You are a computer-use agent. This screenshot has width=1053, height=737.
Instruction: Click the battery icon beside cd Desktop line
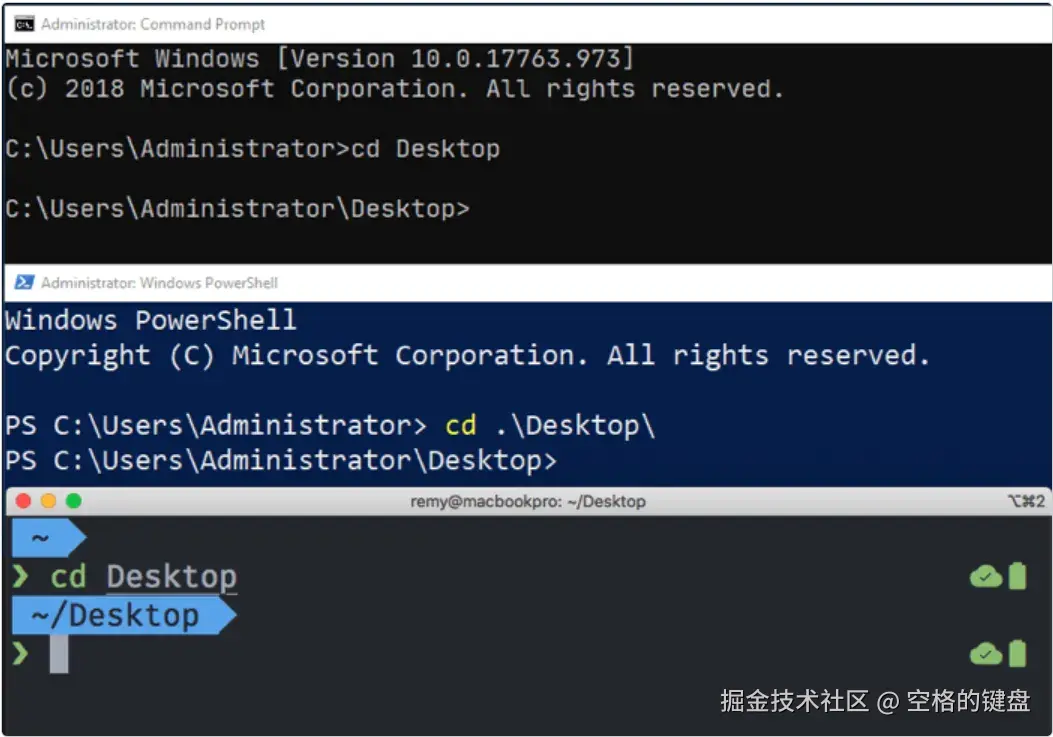coord(1017,576)
